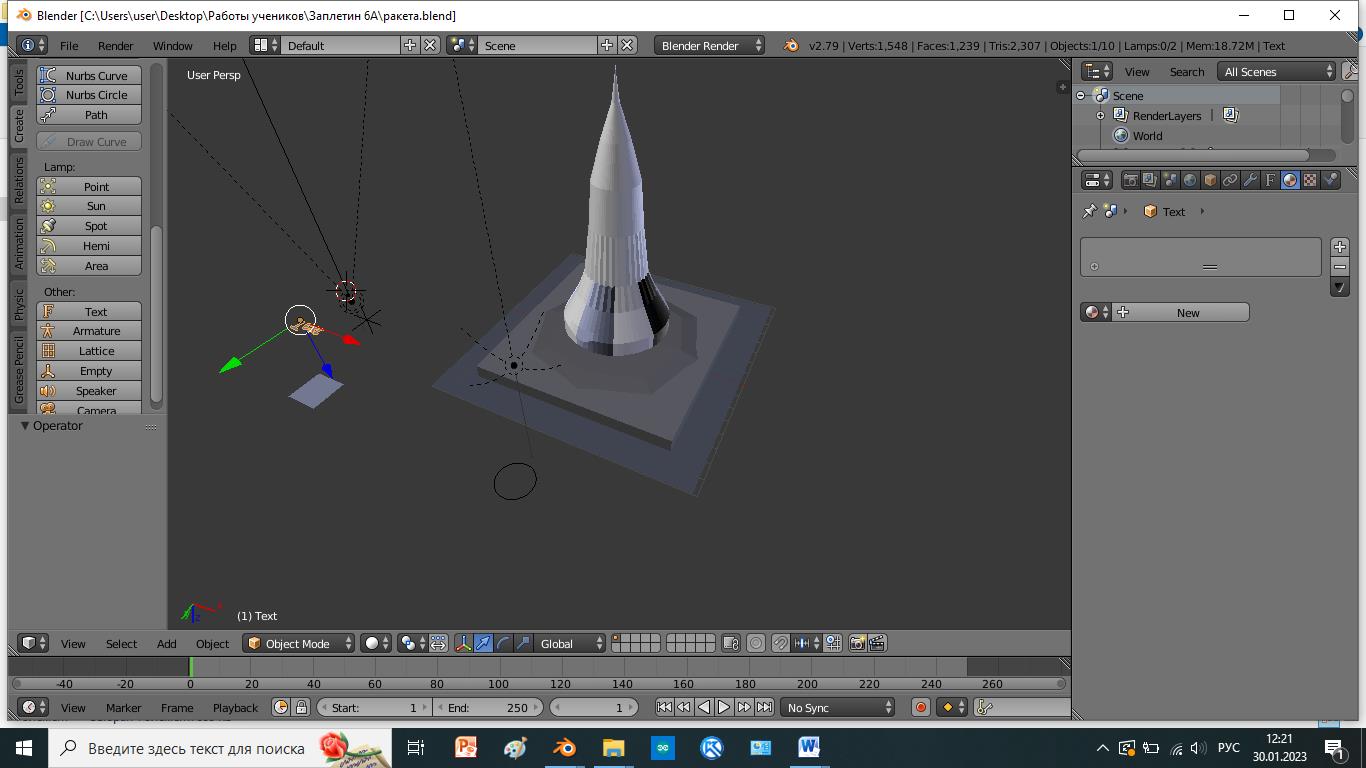Create a new material with New button
This screenshot has height=768, width=1366.
click(x=1181, y=312)
